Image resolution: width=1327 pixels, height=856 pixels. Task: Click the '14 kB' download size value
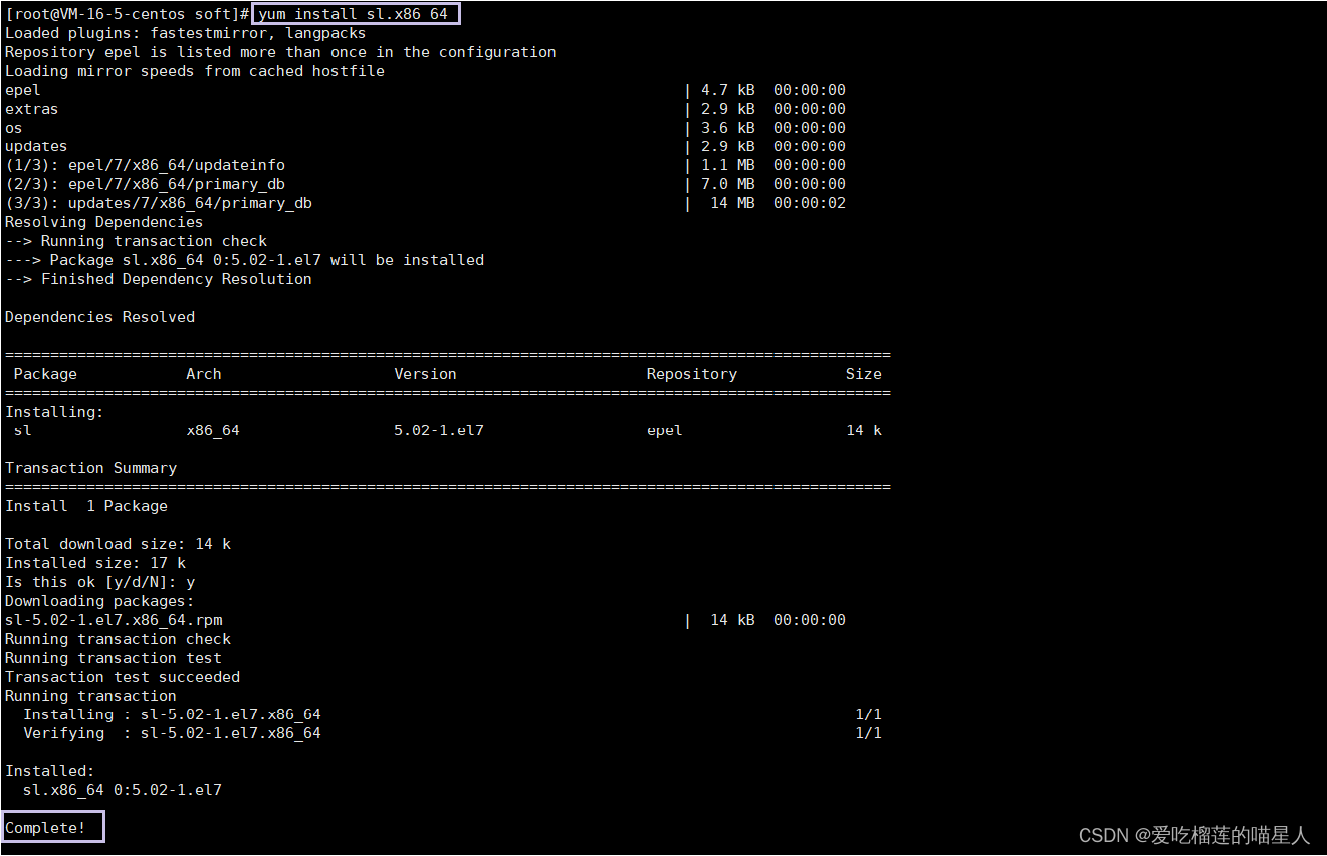733,620
